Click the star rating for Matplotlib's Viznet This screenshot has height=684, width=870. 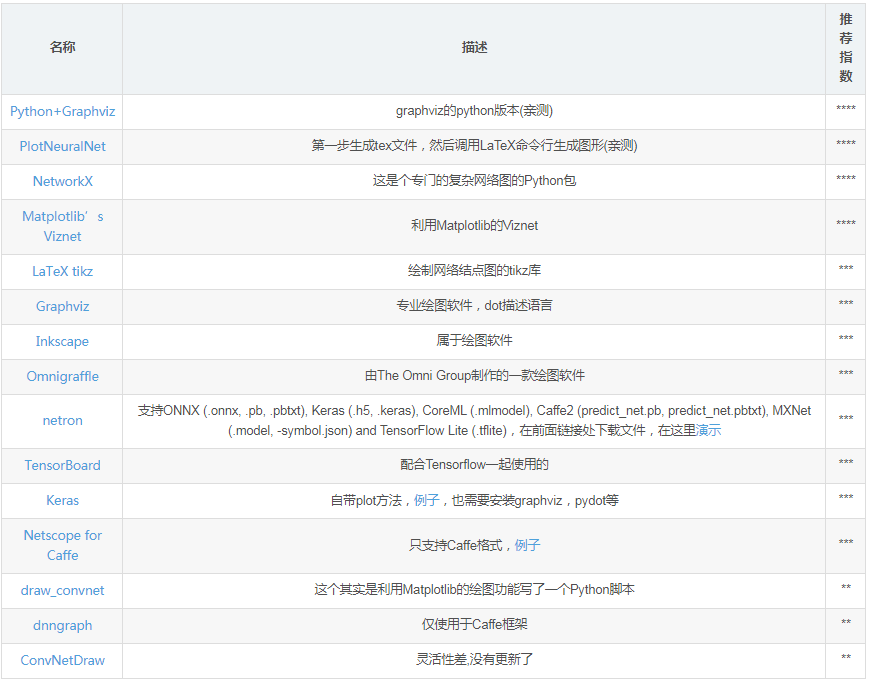(x=846, y=223)
